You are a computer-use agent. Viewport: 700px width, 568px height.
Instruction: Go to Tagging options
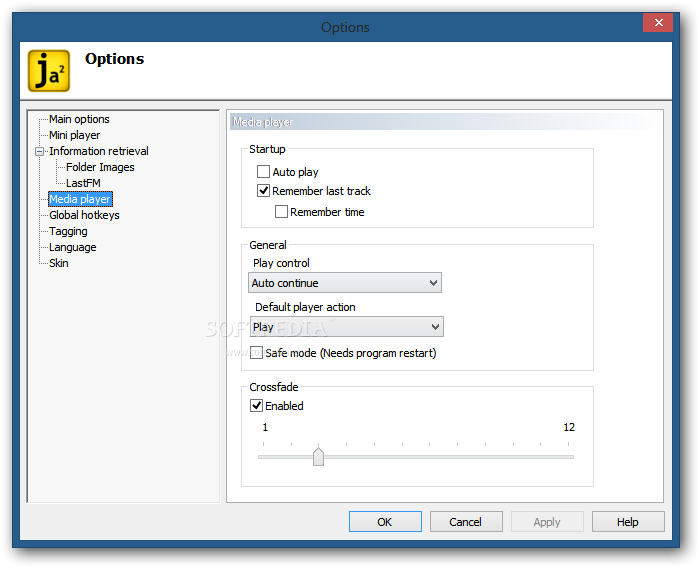(68, 231)
